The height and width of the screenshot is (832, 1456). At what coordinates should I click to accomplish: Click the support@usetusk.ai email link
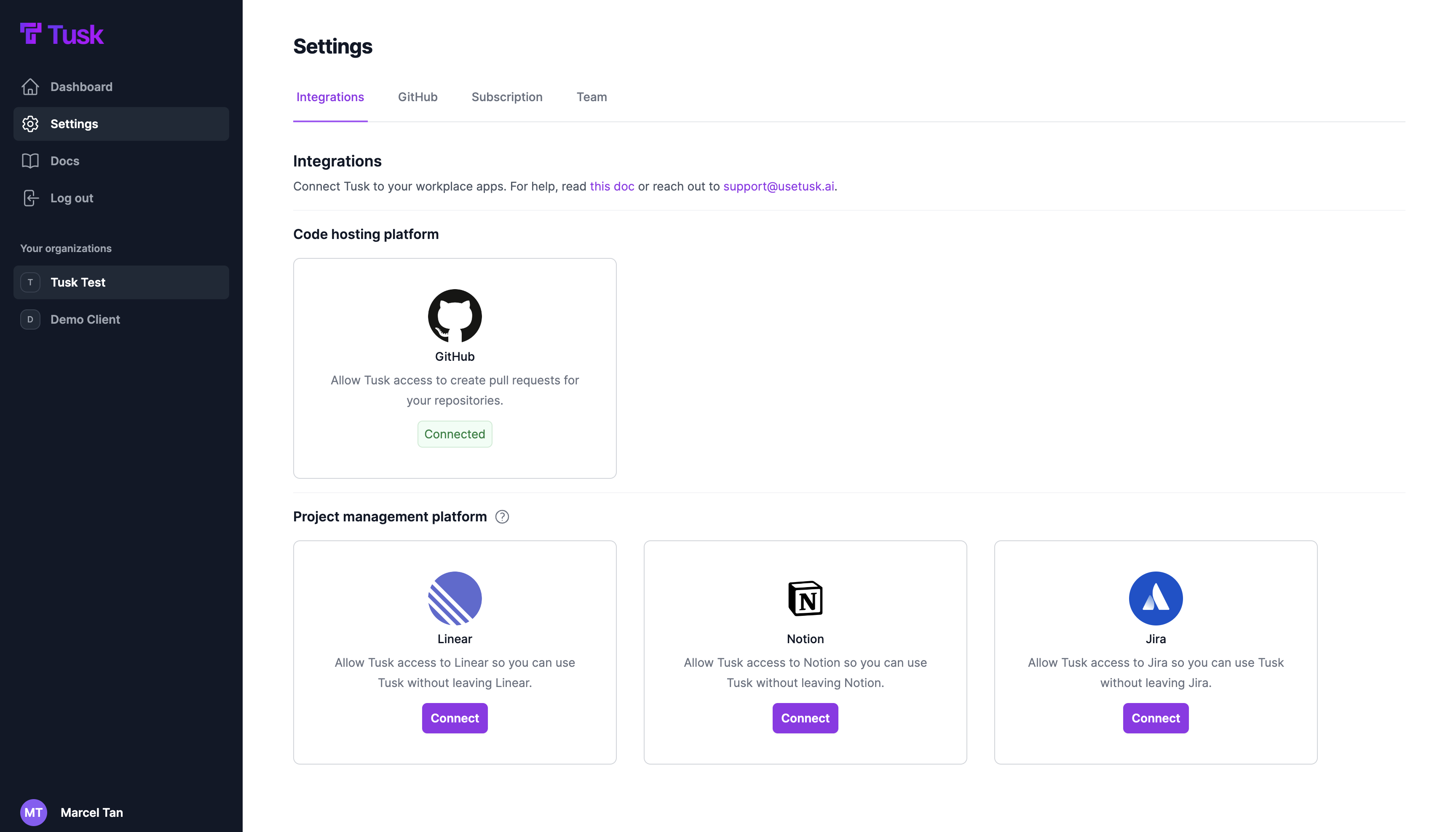point(779,186)
